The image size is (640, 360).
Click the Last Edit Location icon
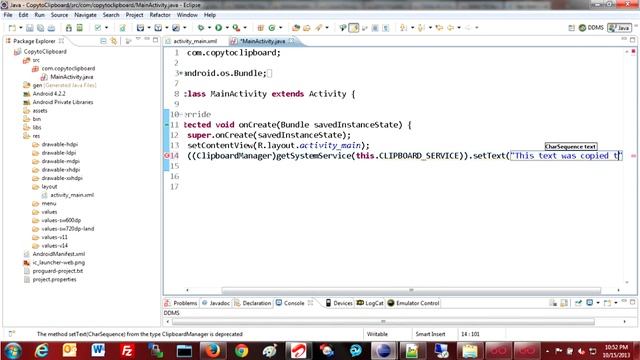coord(439,28)
